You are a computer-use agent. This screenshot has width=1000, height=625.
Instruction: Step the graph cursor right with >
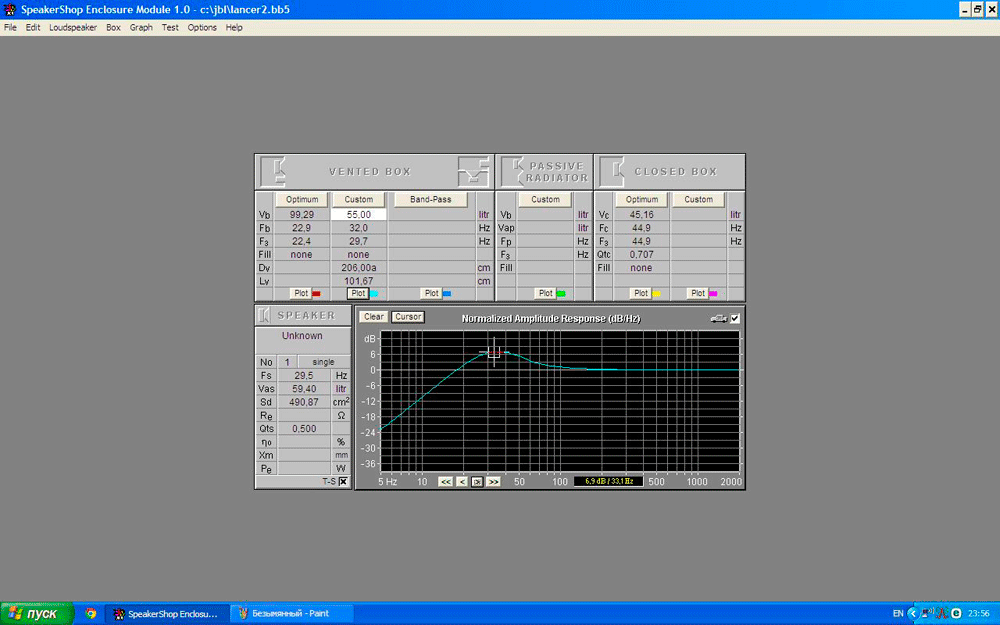477,482
